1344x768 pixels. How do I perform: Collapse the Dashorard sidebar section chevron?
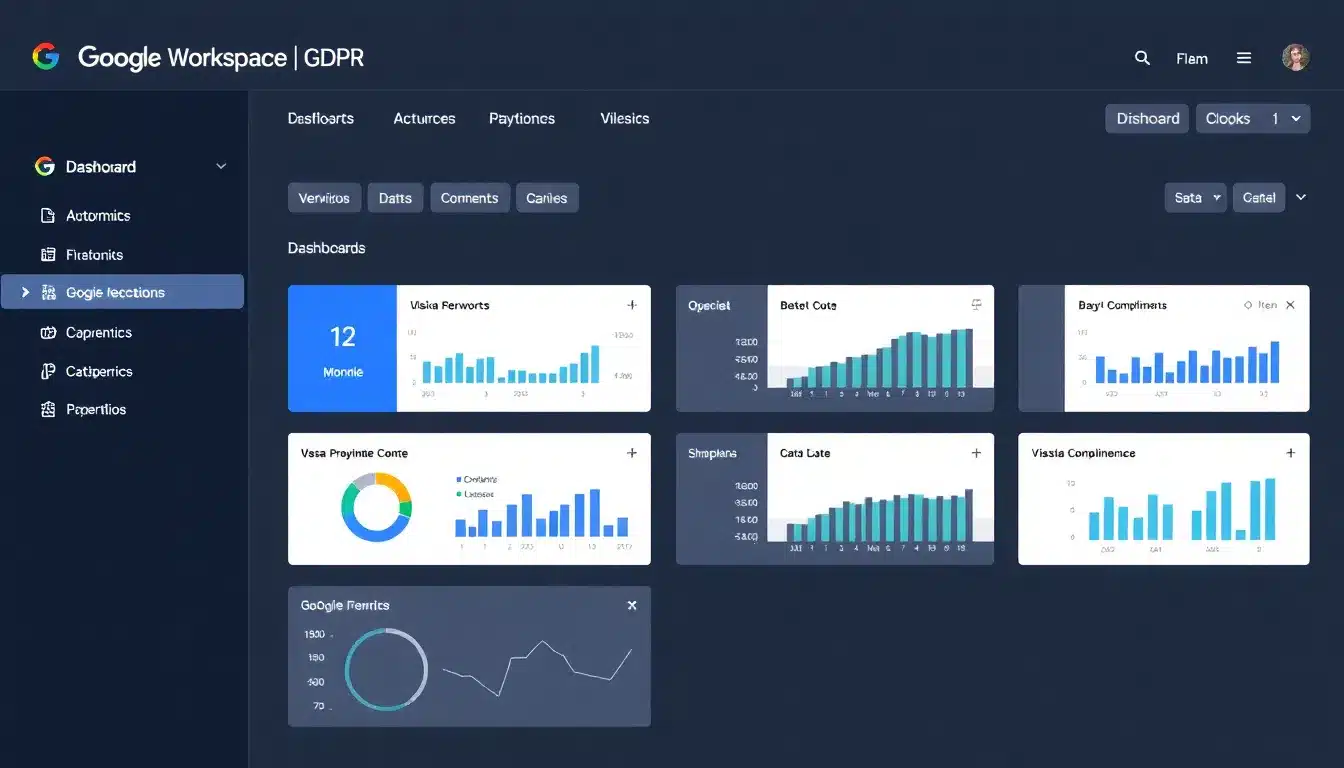pyautogui.click(x=220, y=166)
